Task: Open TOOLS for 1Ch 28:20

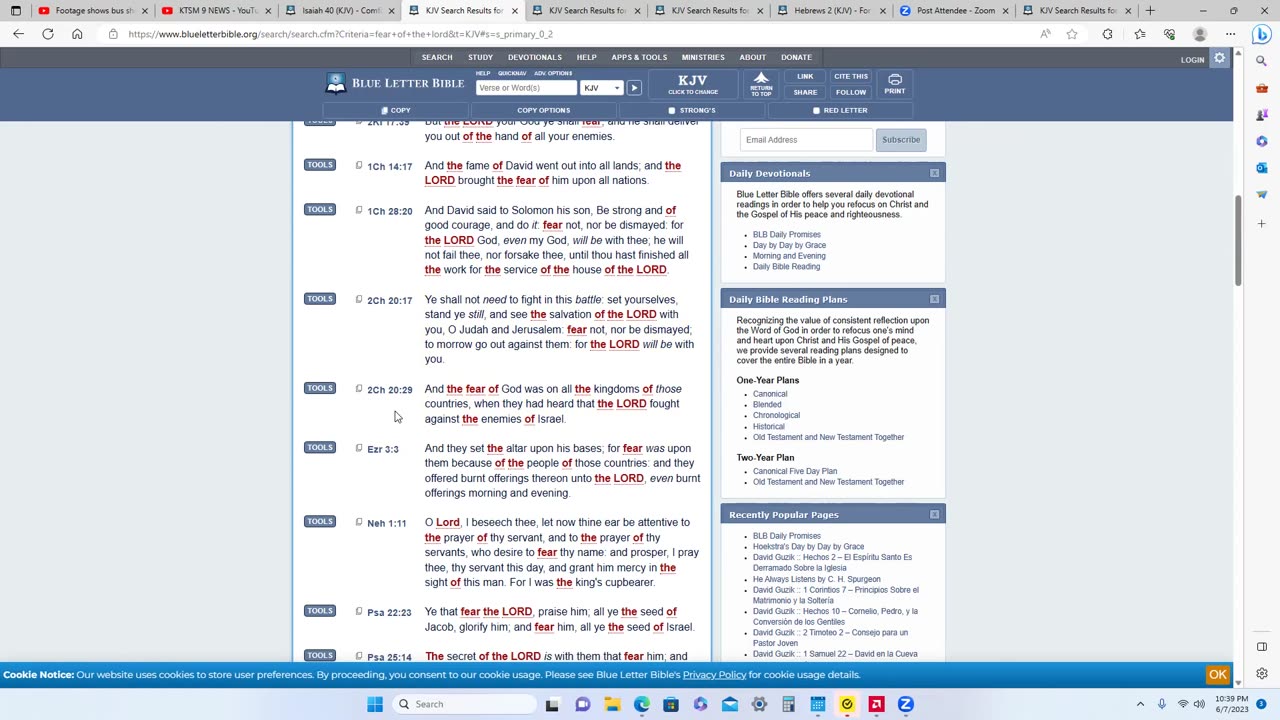Action: point(320,210)
